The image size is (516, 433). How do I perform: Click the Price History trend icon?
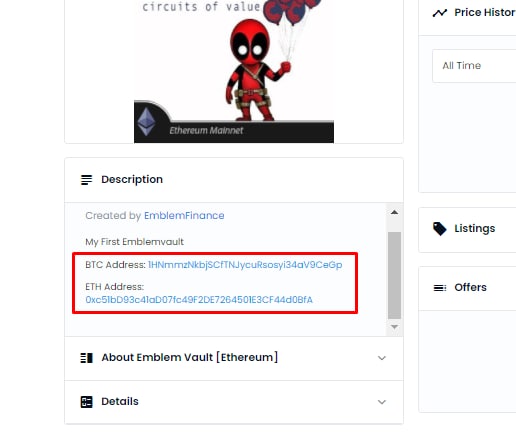pyautogui.click(x=440, y=13)
